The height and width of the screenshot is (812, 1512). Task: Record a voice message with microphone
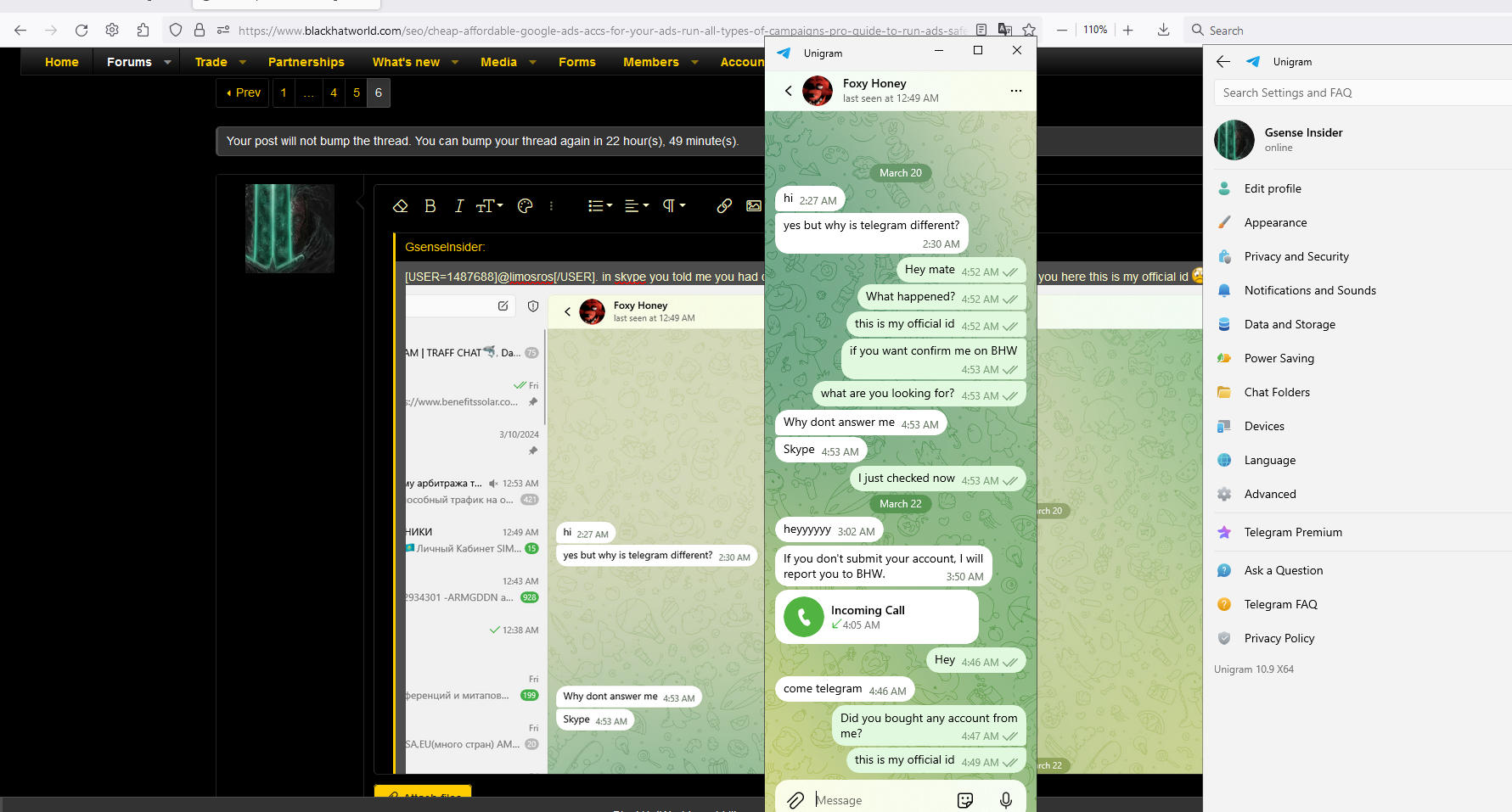coord(1006,800)
